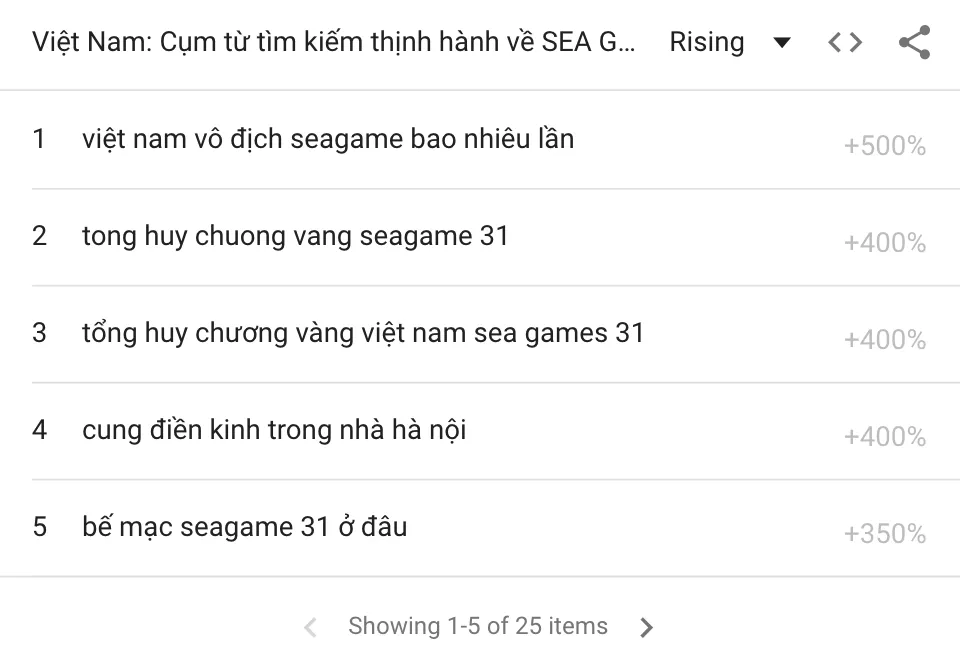Click 'Showing 1-5 of 25 items' text
960x660 pixels.
pyautogui.click(x=477, y=626)
